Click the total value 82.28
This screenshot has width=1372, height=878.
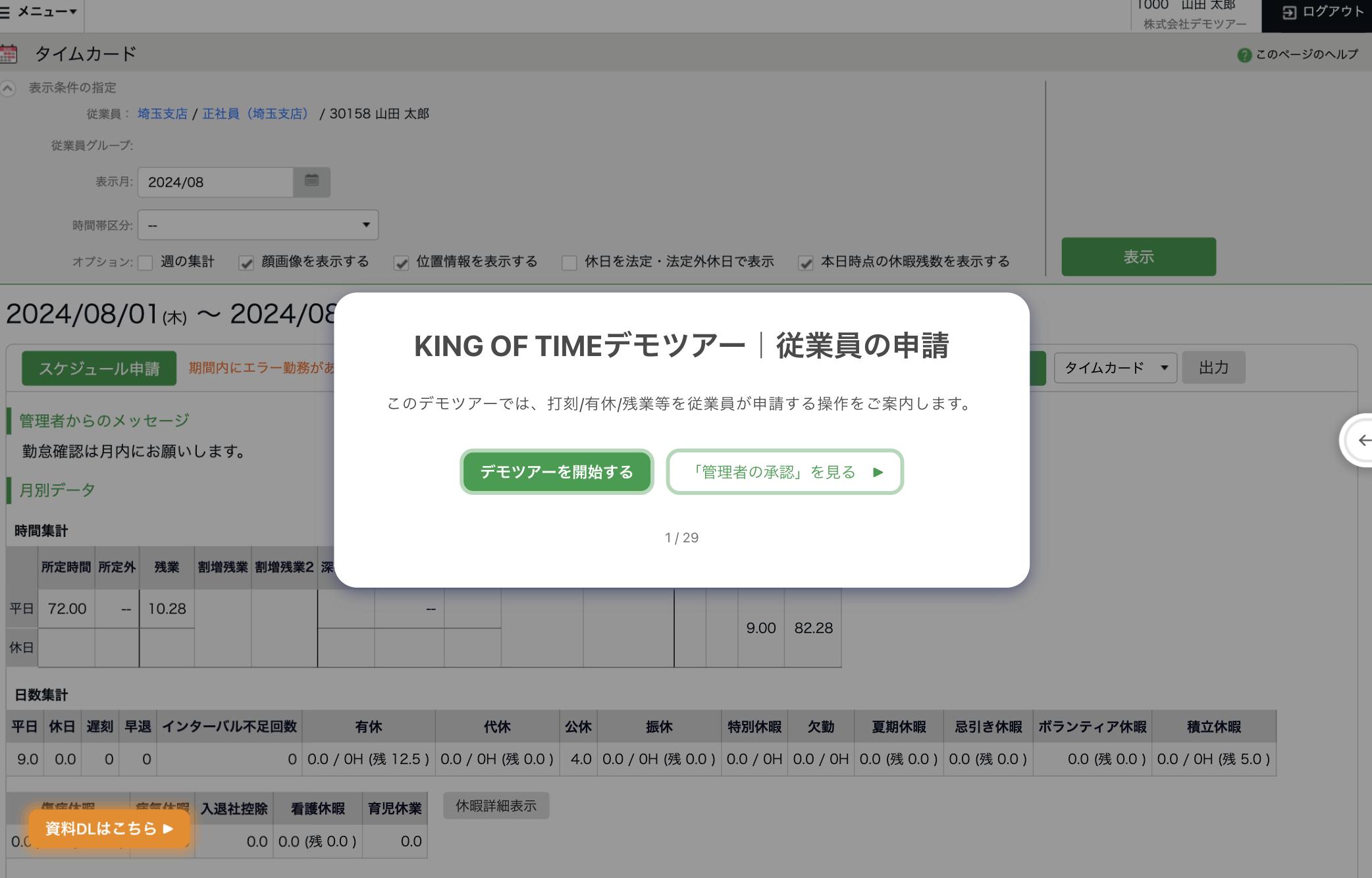coord(814,628)
